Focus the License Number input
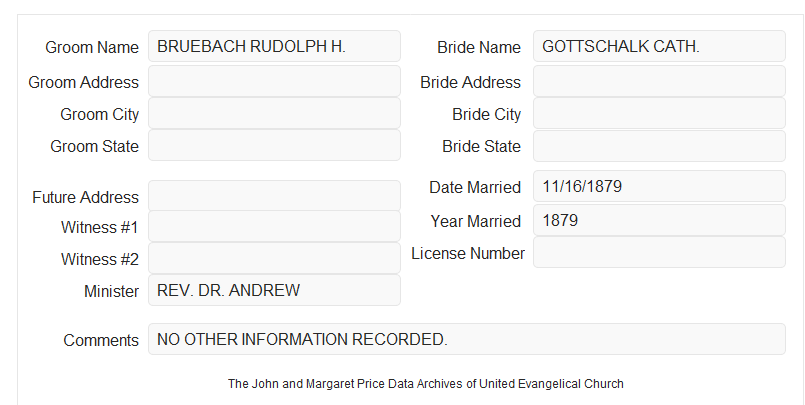This screenshot has width=805, height=405. click(659, 252)
